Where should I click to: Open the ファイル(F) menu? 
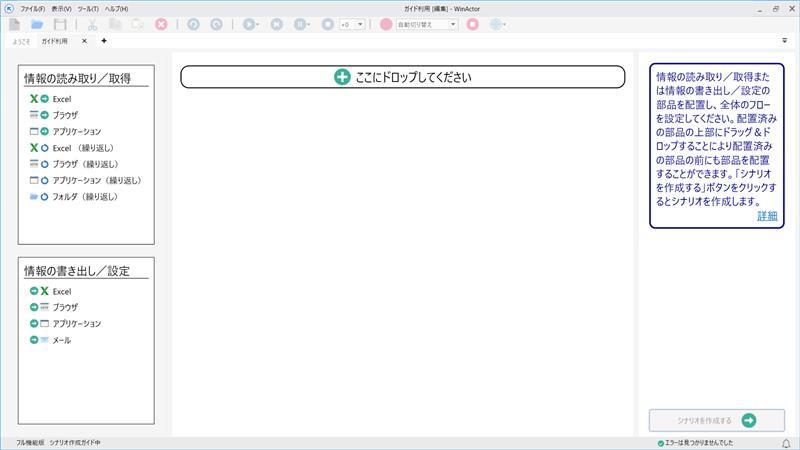click(x=32, y=8)
